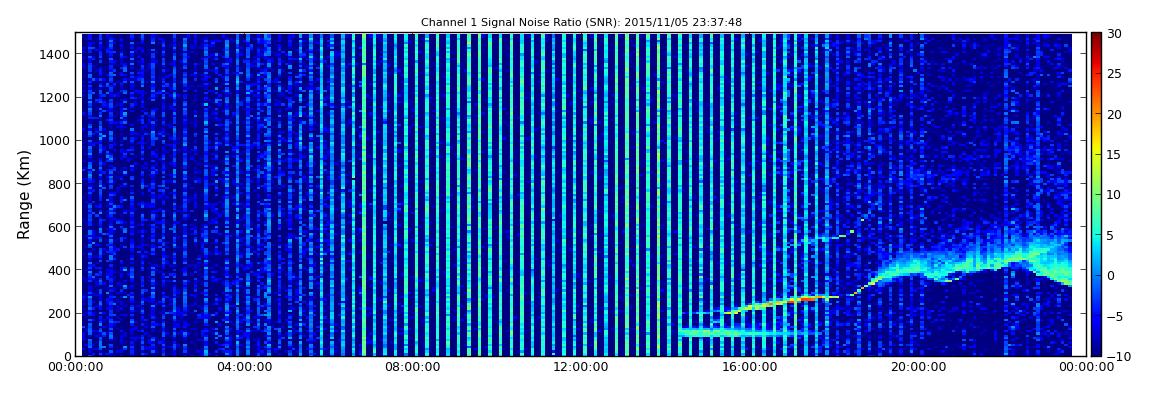Click the 08:00:00 time tick label
1150x407 pixels.
[x=413, y=367]
